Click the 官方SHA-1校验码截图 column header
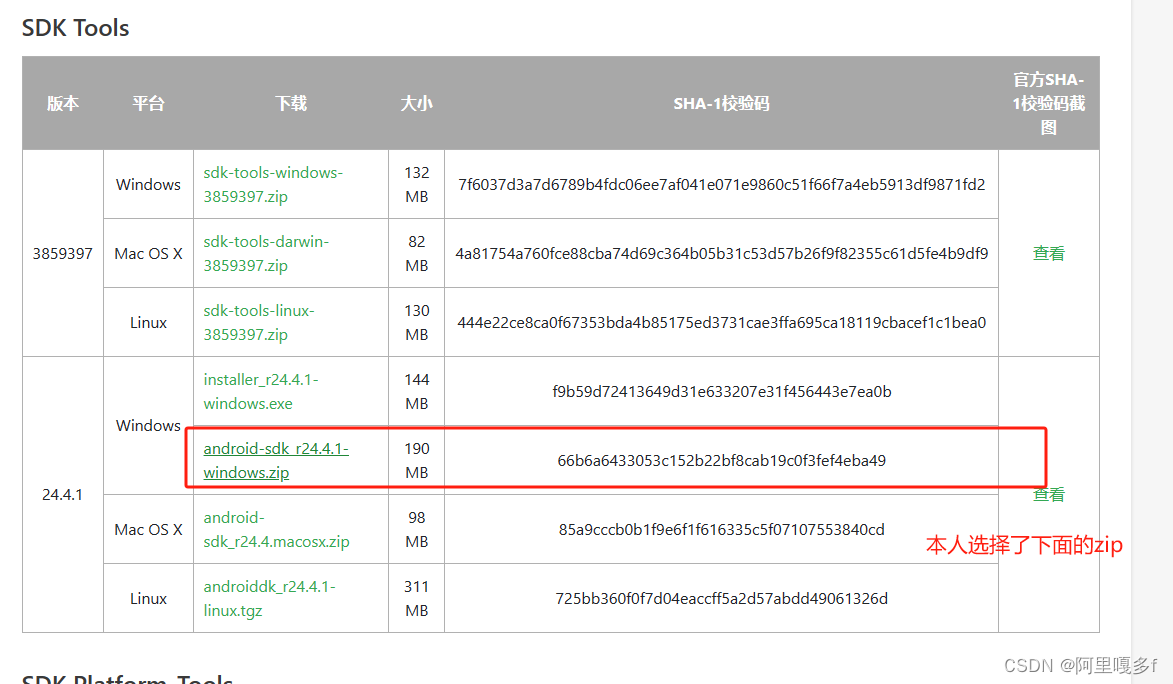 pyautogui.click(x=1048, y=103)
